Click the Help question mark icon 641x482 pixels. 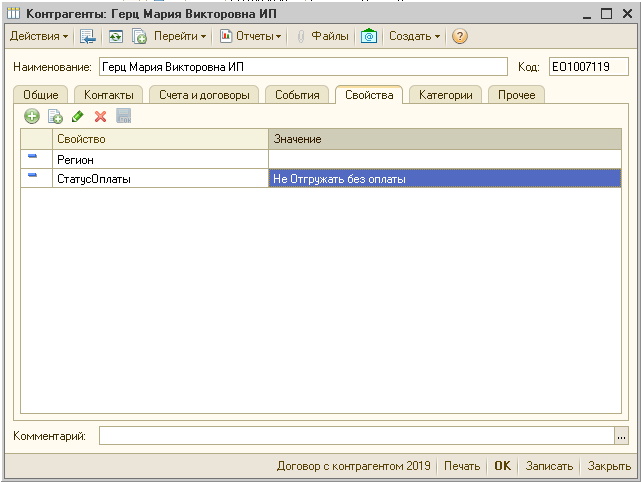point(459,36)
